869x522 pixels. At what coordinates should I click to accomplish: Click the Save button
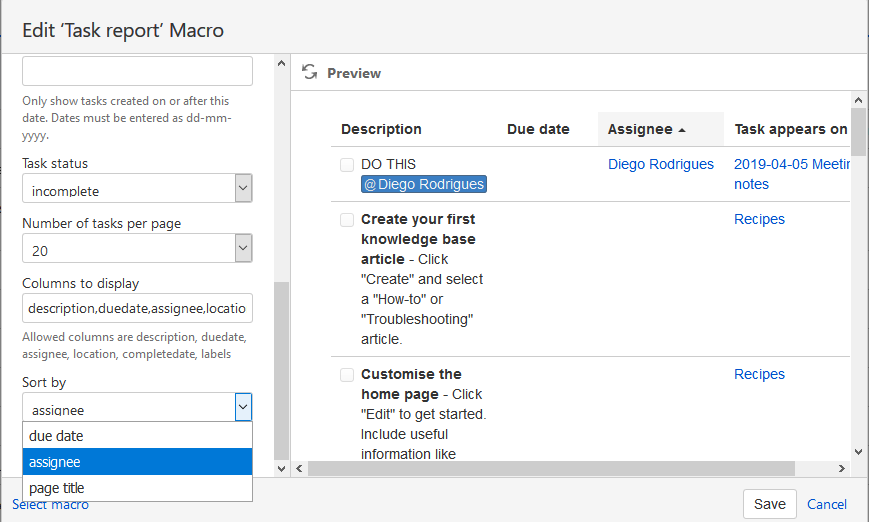tap(769, 504)
